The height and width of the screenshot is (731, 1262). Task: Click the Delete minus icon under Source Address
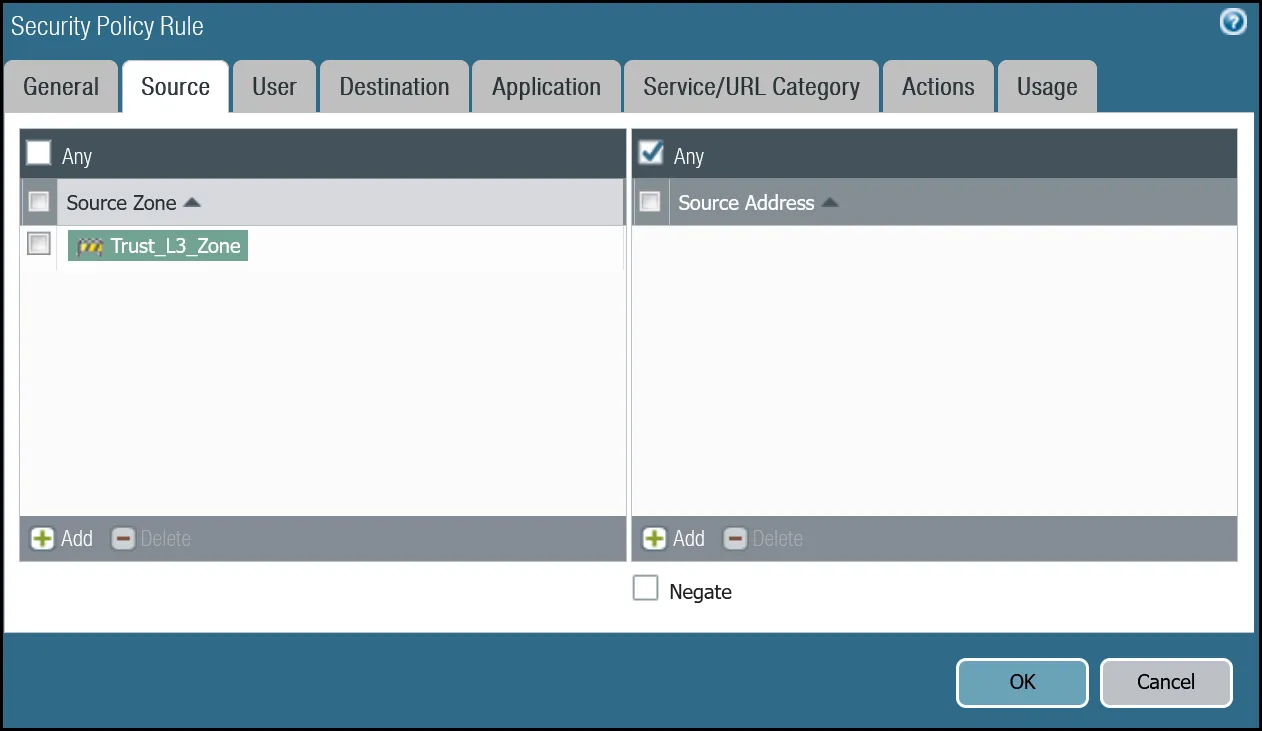point(735,539)
